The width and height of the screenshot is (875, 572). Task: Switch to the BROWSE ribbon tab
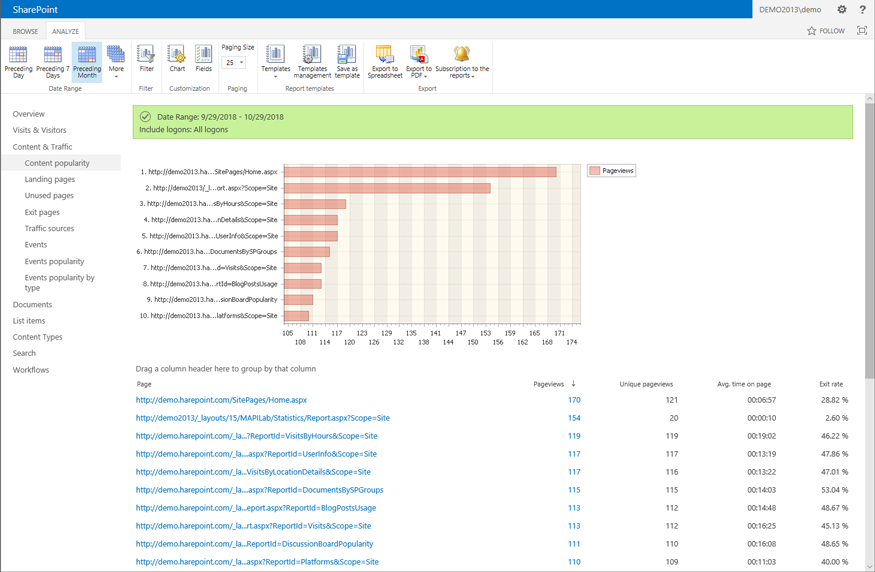[x=25, y=31]
